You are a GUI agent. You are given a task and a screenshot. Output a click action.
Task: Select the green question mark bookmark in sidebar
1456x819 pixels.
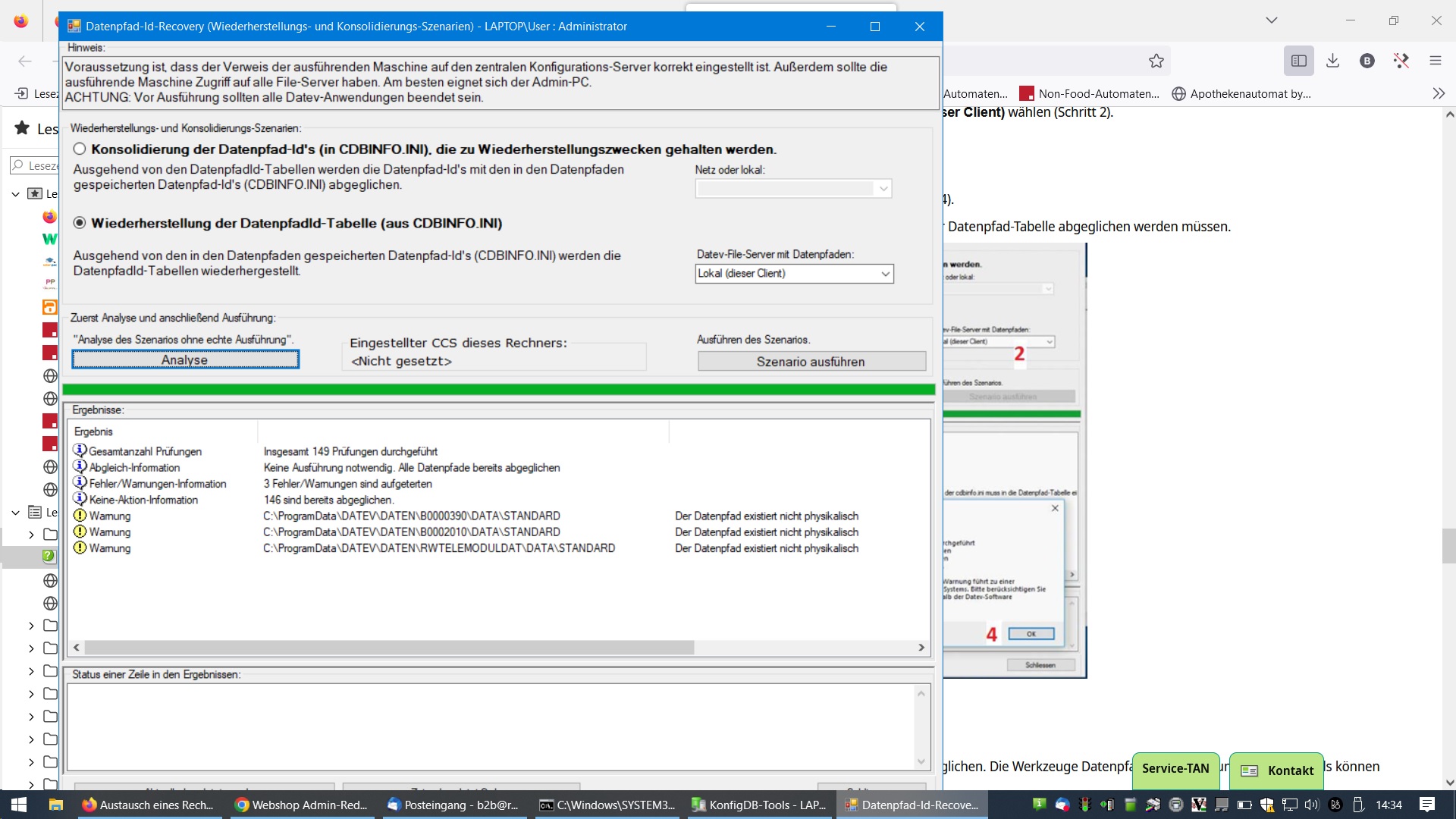click(x=49, y=557)
